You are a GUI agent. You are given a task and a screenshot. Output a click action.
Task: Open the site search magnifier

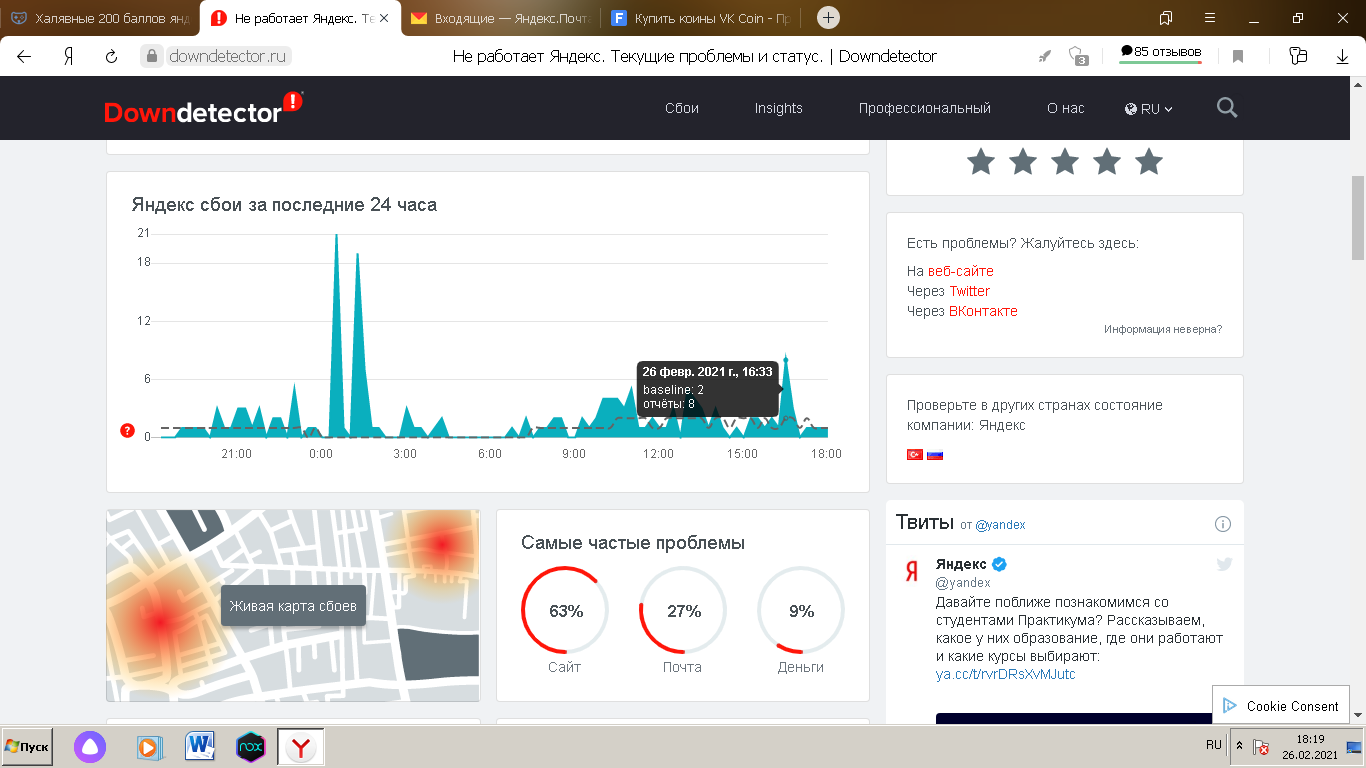[x=1227, y=108]
